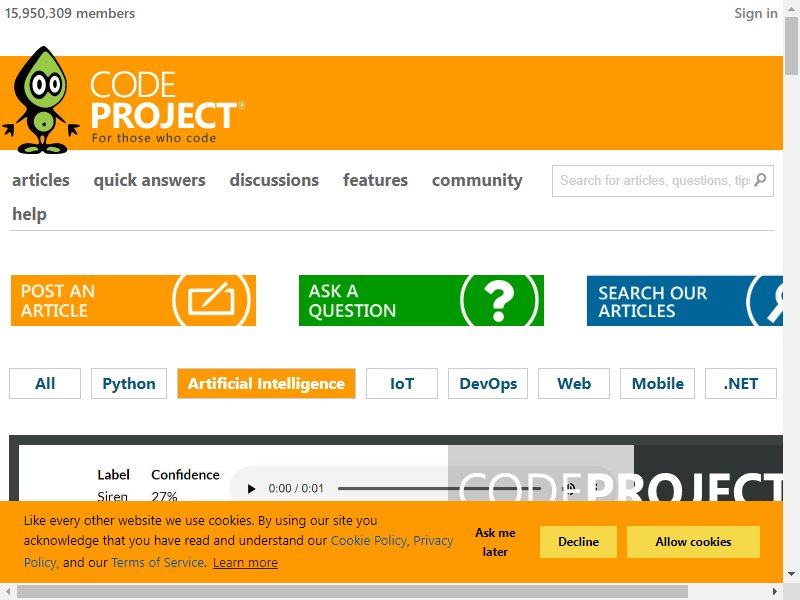Select the All filter tab
Image resolution: width=800 pixels, height=600 pixels.
click(x=45, y=383)
